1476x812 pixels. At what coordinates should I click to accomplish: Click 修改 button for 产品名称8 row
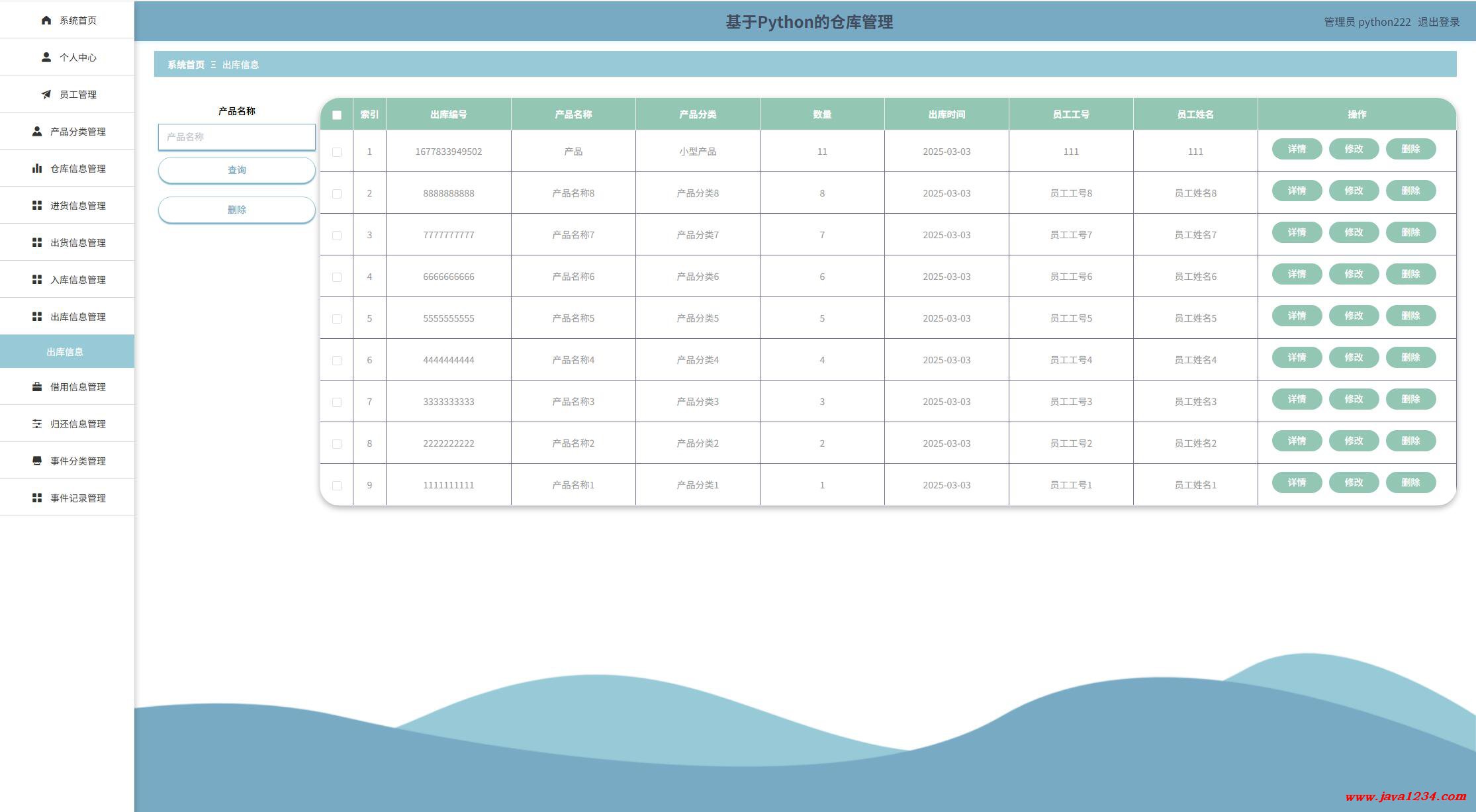(x=1354, y=191)
